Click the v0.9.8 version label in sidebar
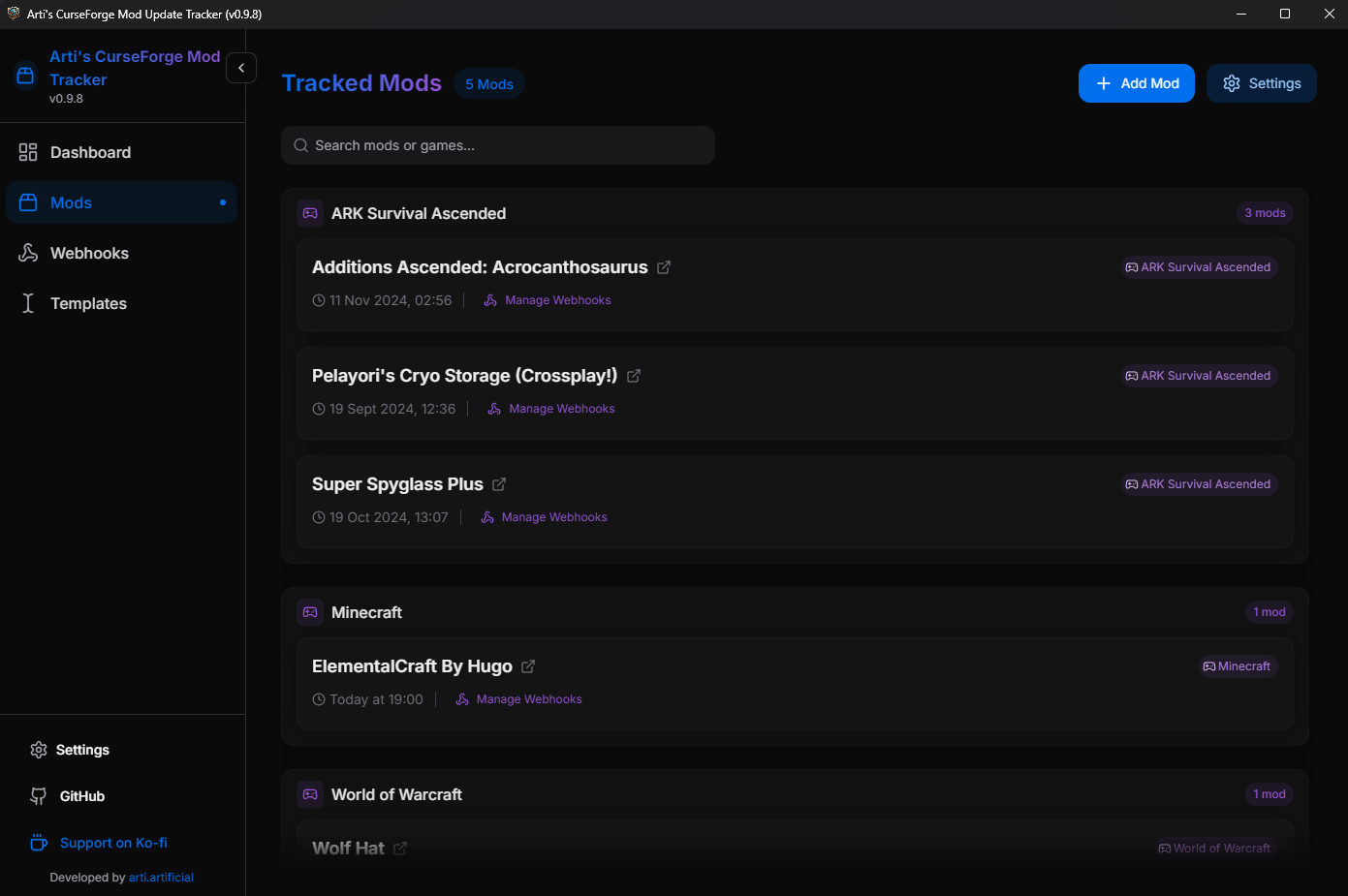 click(x=66, y=99)
